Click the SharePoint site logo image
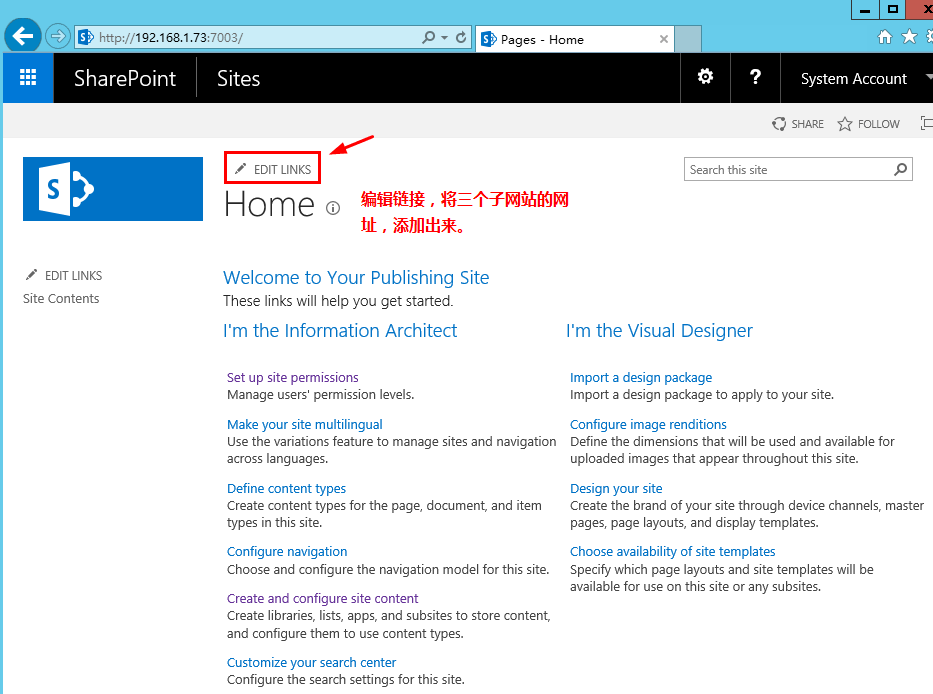Viewport: 933px width, 694px height. pos(113,189)
